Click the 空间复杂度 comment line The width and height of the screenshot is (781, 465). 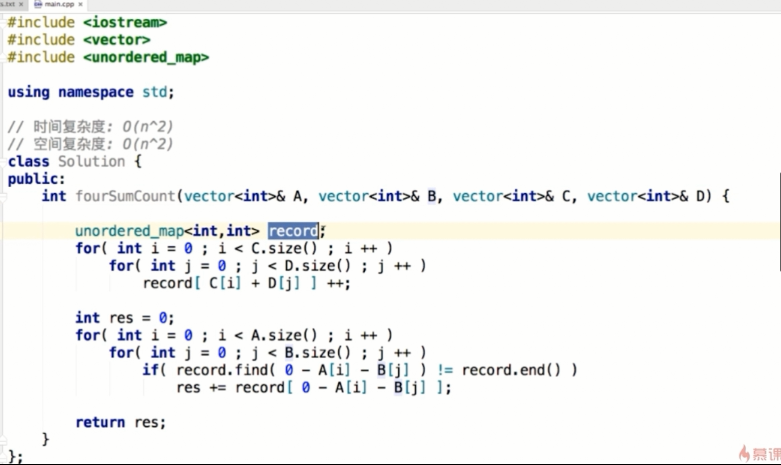tap(90, 144)
